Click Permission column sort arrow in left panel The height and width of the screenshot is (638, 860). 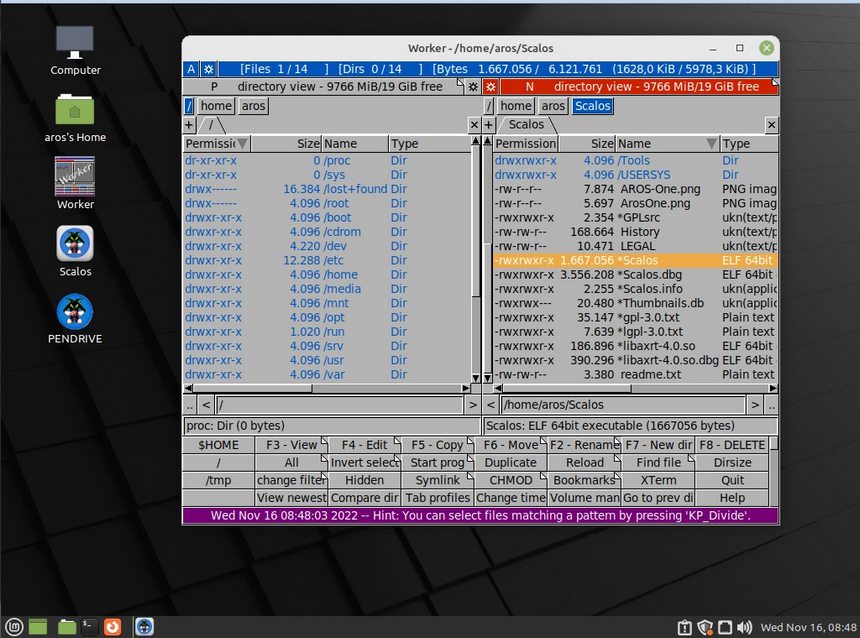click(242, 144)
